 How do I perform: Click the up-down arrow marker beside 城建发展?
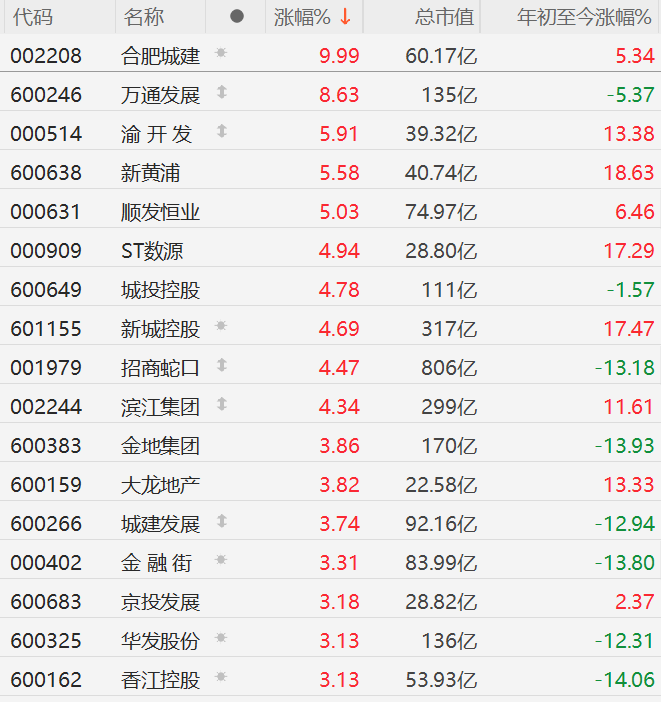coord(222,521)
